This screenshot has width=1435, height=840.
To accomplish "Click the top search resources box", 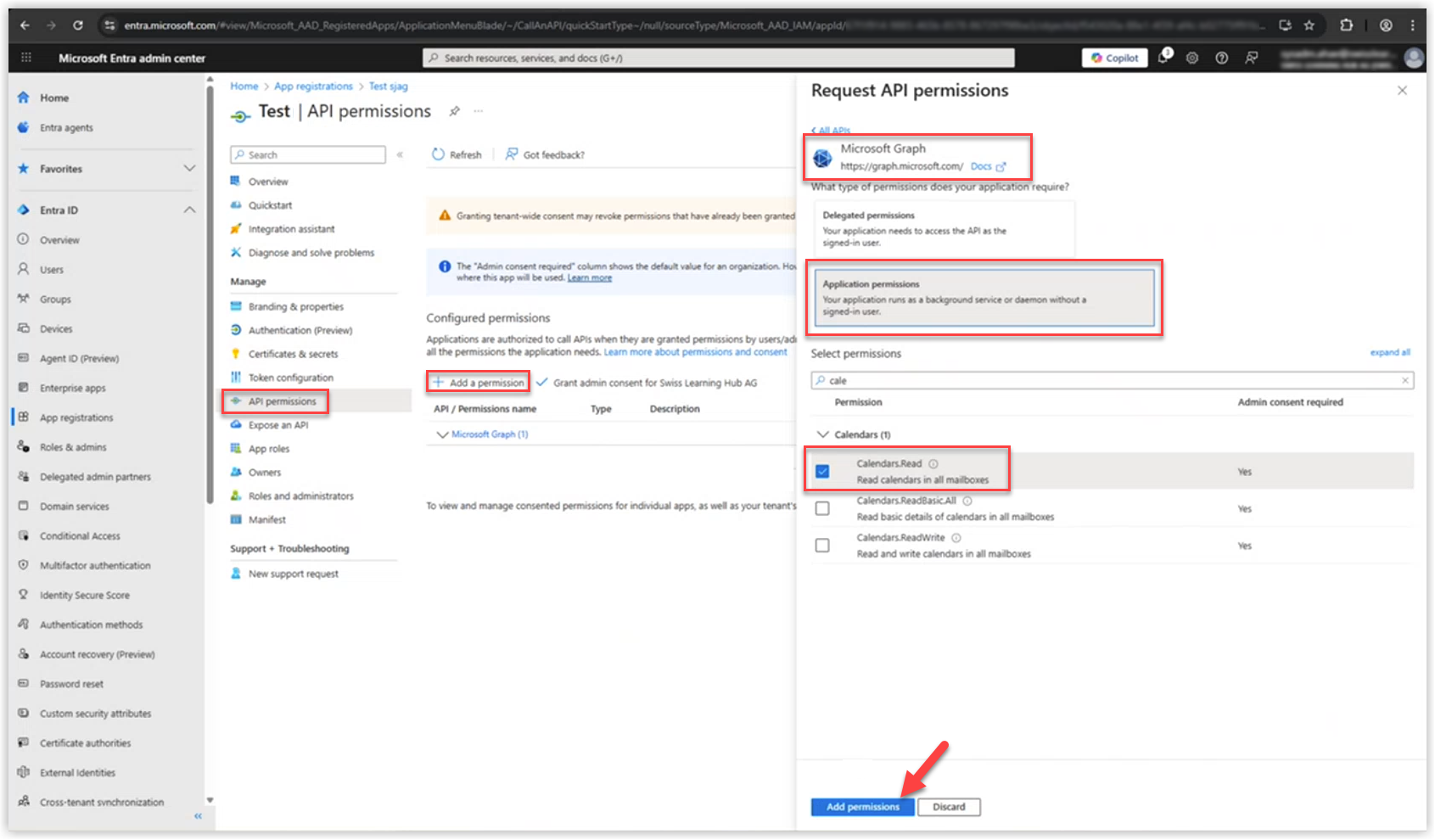I will pyautogui.click(x=718, y=58).
